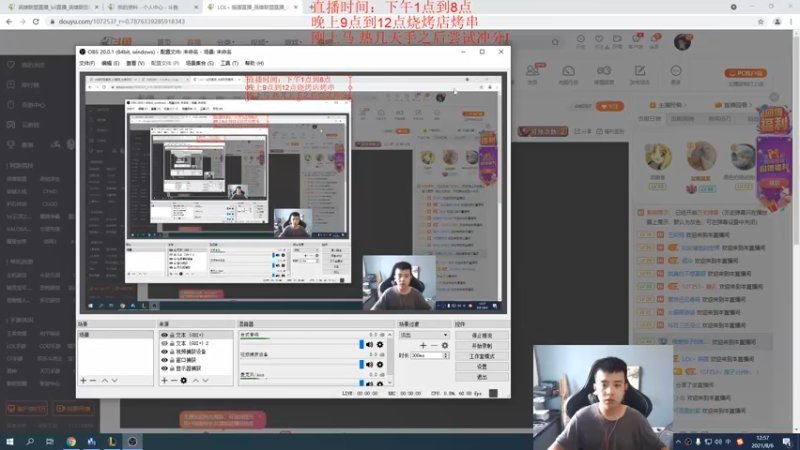Open Douyu history clock icon
Screen dimensions: 800x450
(x=581, y=41)
